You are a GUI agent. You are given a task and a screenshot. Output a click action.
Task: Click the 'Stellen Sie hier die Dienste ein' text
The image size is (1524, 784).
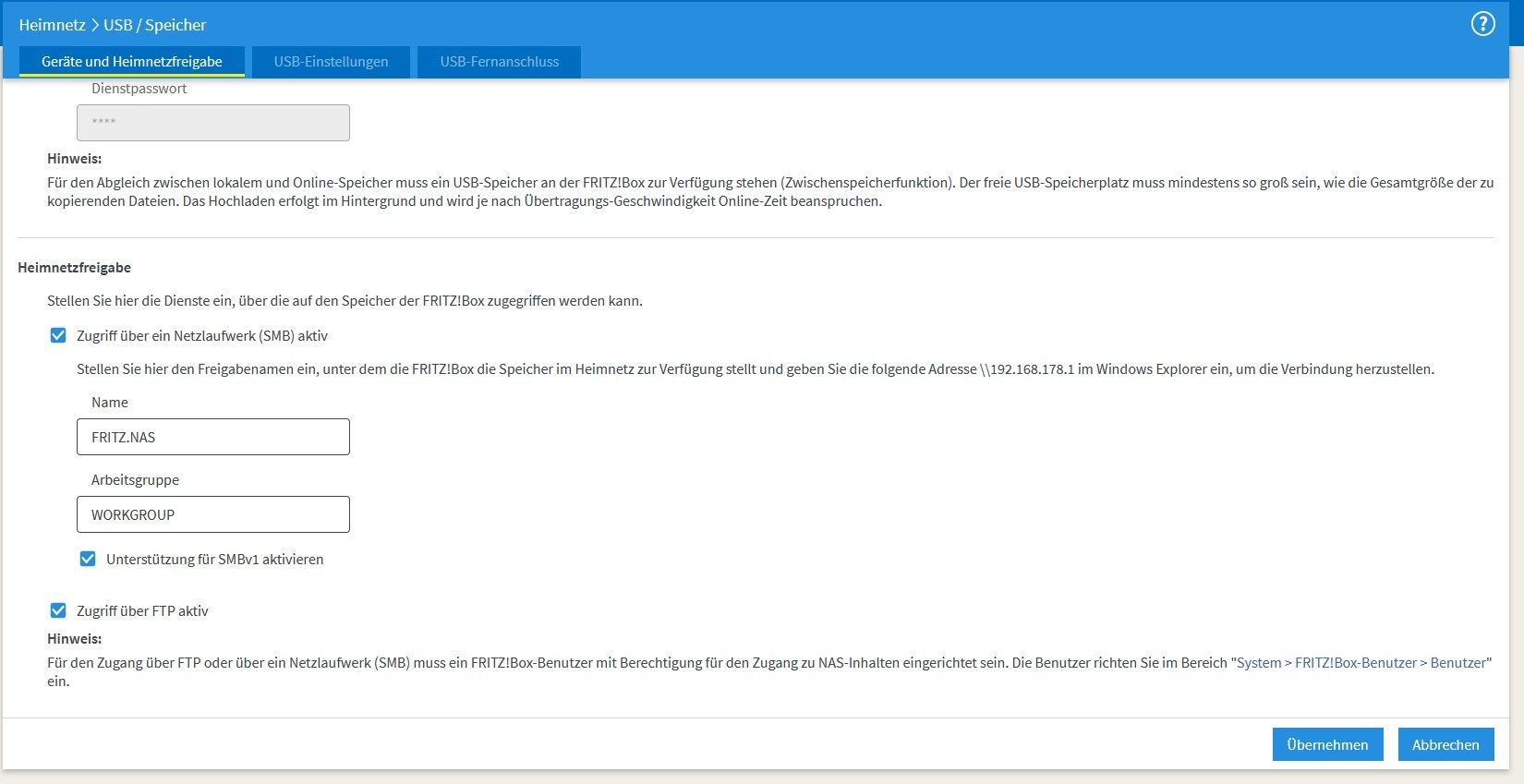(345, 300)
